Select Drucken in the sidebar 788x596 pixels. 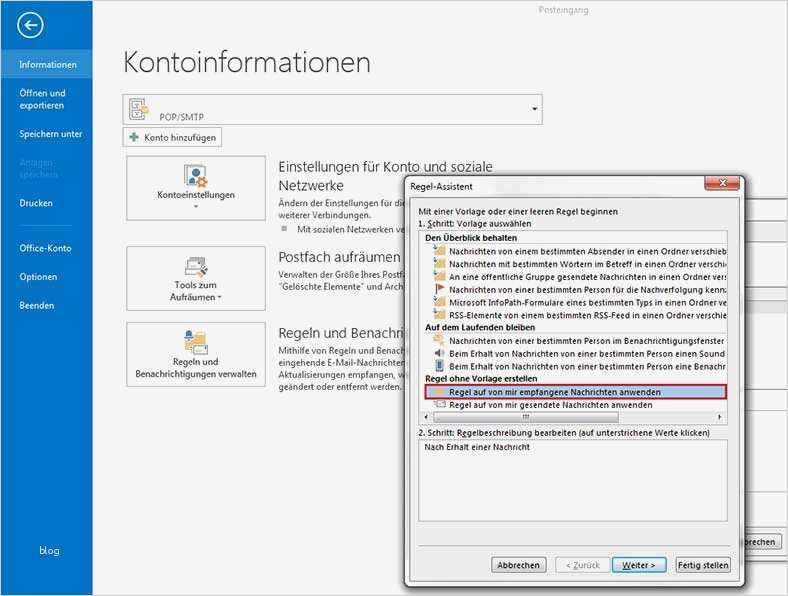click(36, 203)
